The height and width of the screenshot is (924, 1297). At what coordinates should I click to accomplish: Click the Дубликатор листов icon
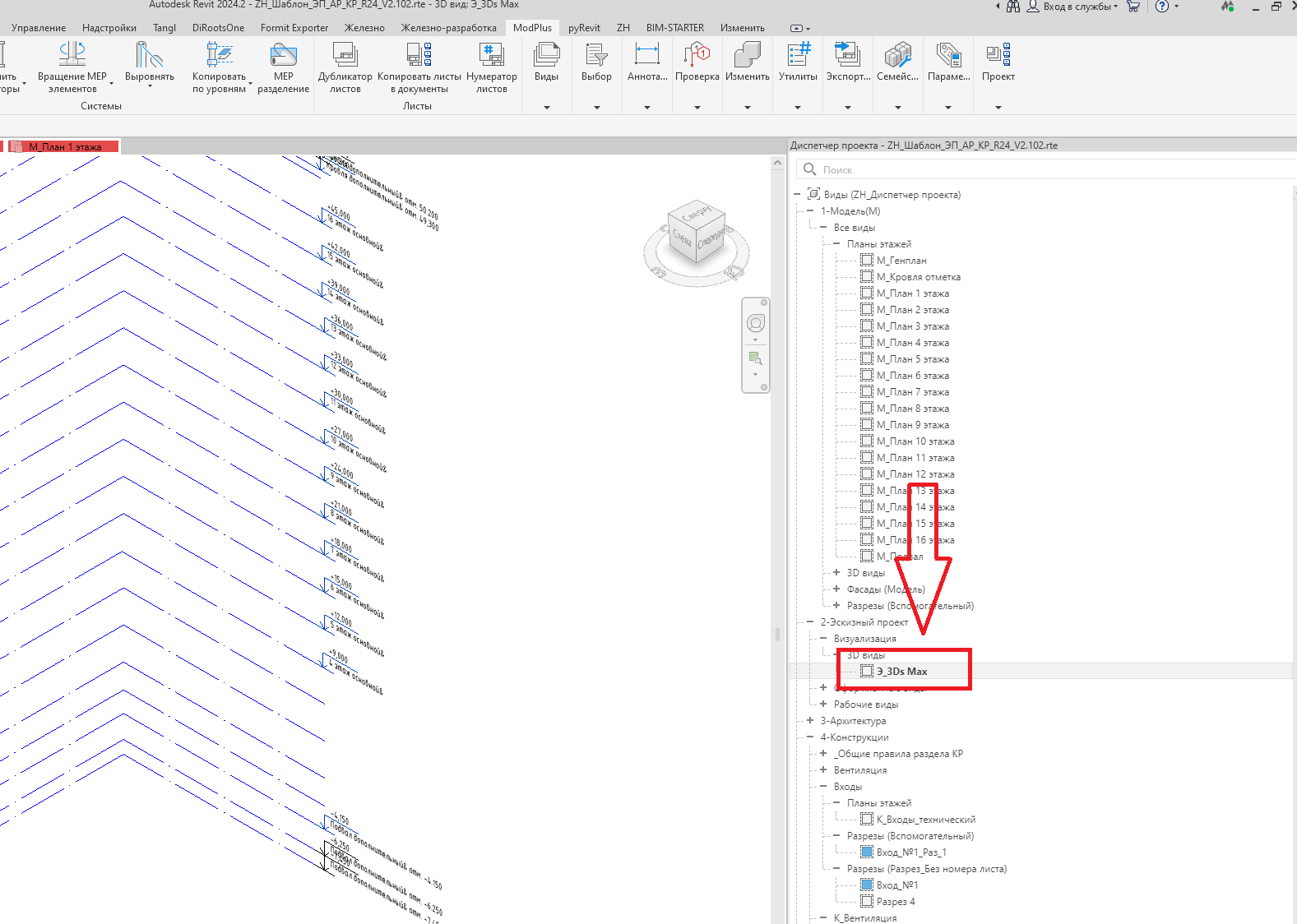pyautogui.click(x=345, y=54)
